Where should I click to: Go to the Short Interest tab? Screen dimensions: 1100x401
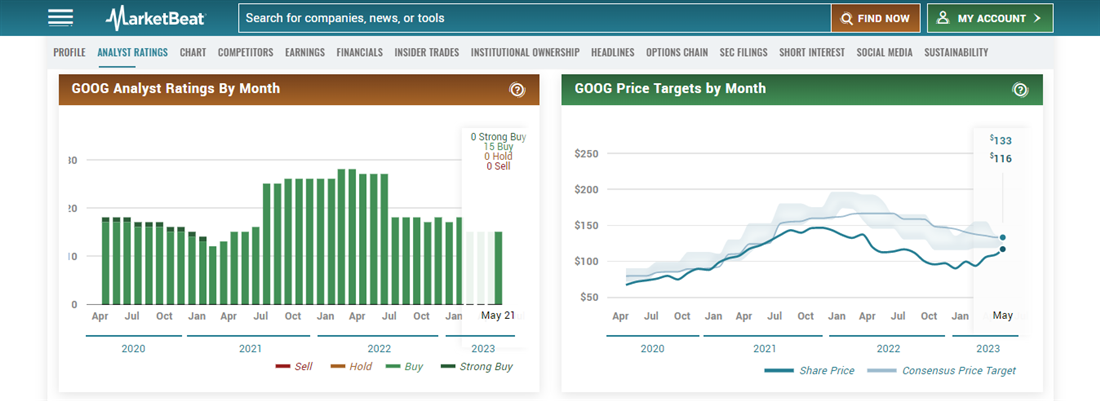click(812, 52)
